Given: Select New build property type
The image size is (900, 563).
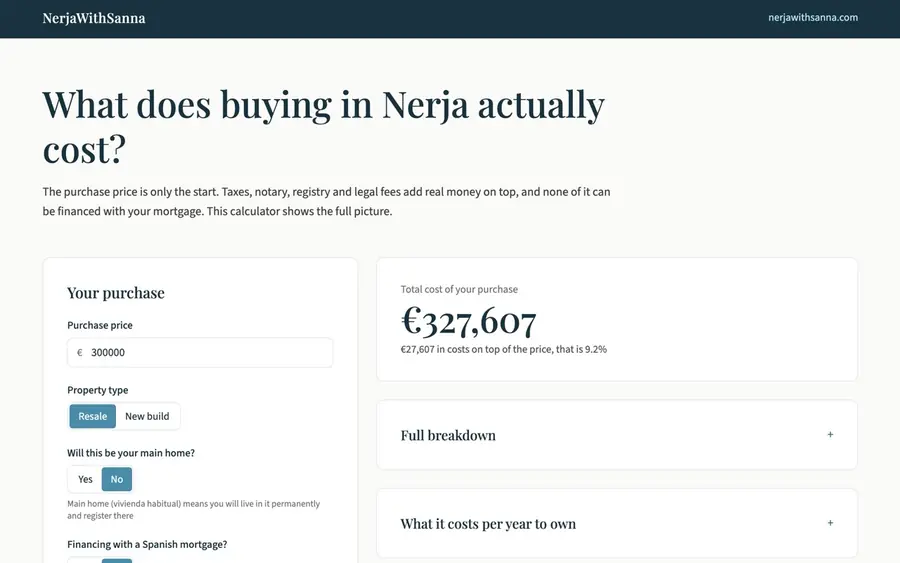Looking at the screenshot, I should point(147,416).
